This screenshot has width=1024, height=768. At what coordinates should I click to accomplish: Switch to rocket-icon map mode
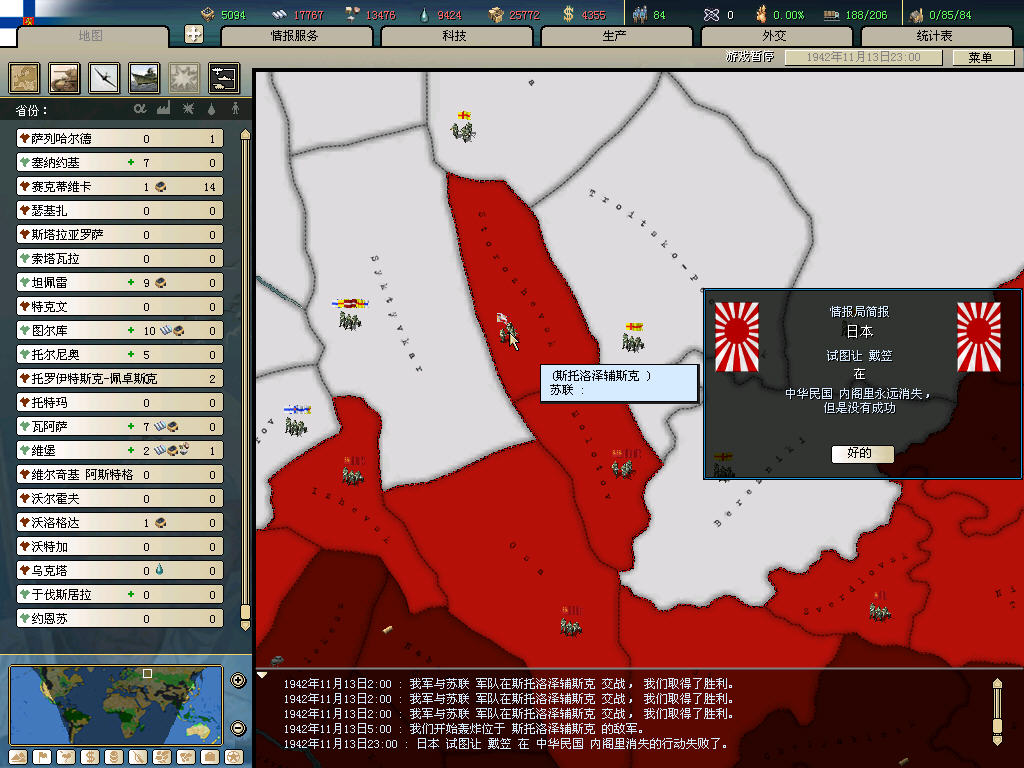click(x=138, y=758)
